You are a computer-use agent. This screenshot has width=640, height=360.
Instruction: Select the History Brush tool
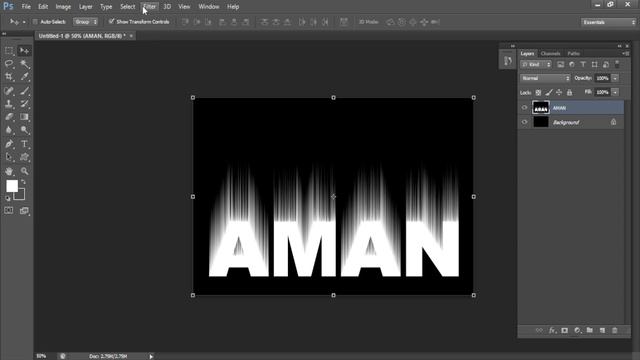click(24, 104)
